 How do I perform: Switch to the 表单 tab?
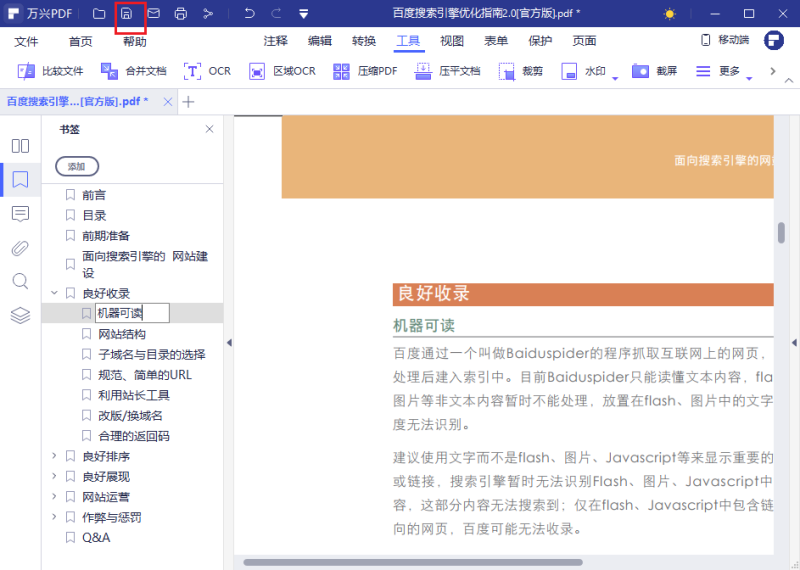[x=496, y=41]
